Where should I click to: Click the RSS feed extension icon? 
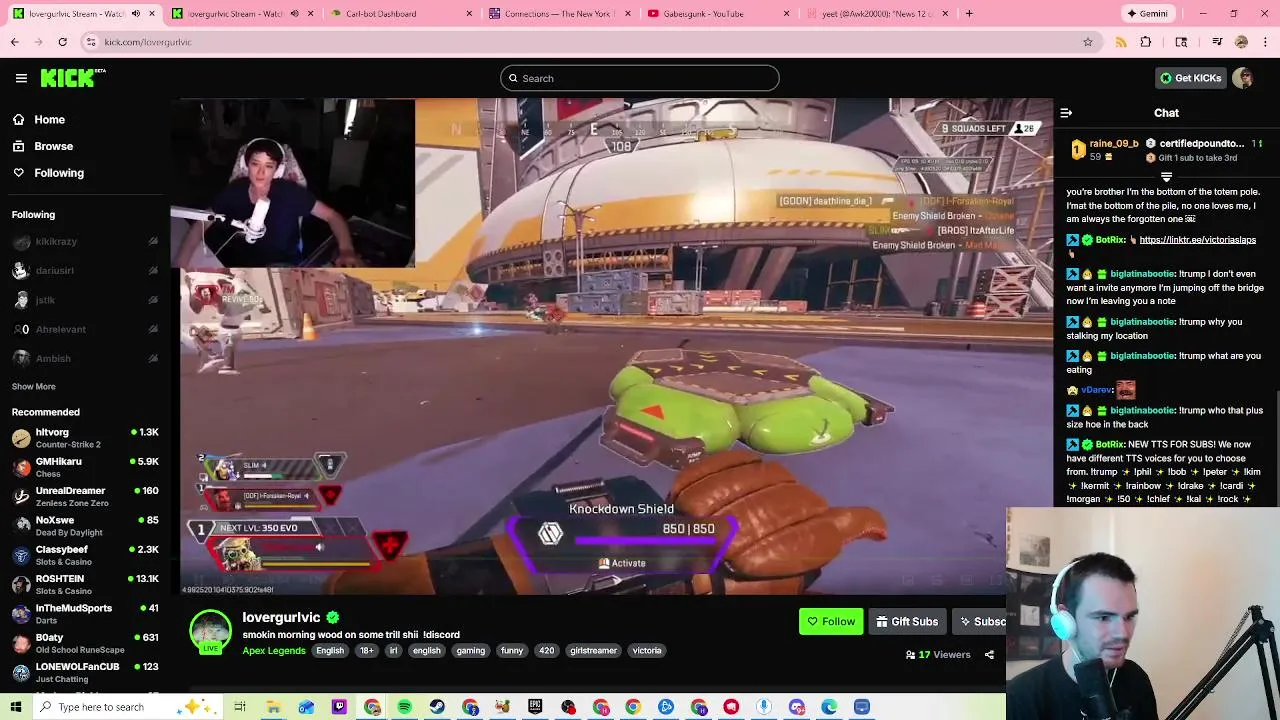coord(1120,42)
